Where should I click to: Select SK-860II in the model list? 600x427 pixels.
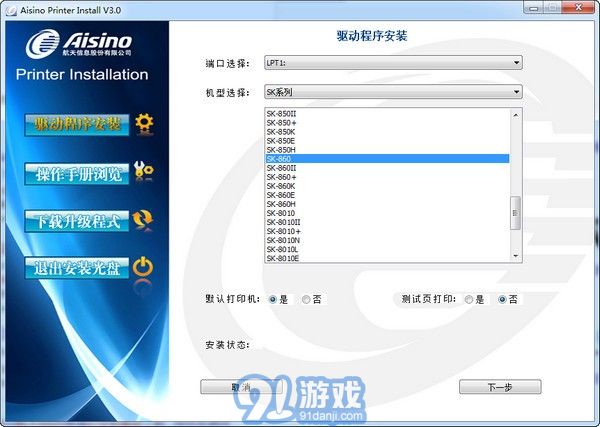point(387,168)
